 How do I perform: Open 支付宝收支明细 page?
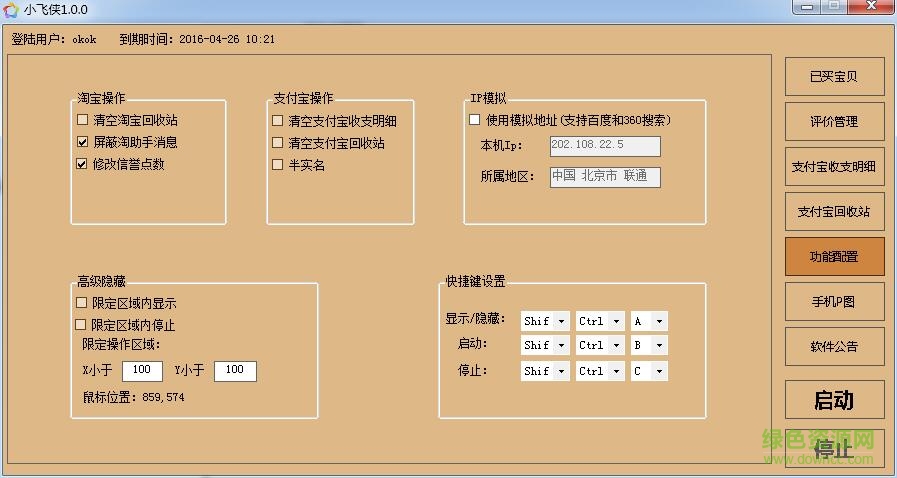point(835,166)
